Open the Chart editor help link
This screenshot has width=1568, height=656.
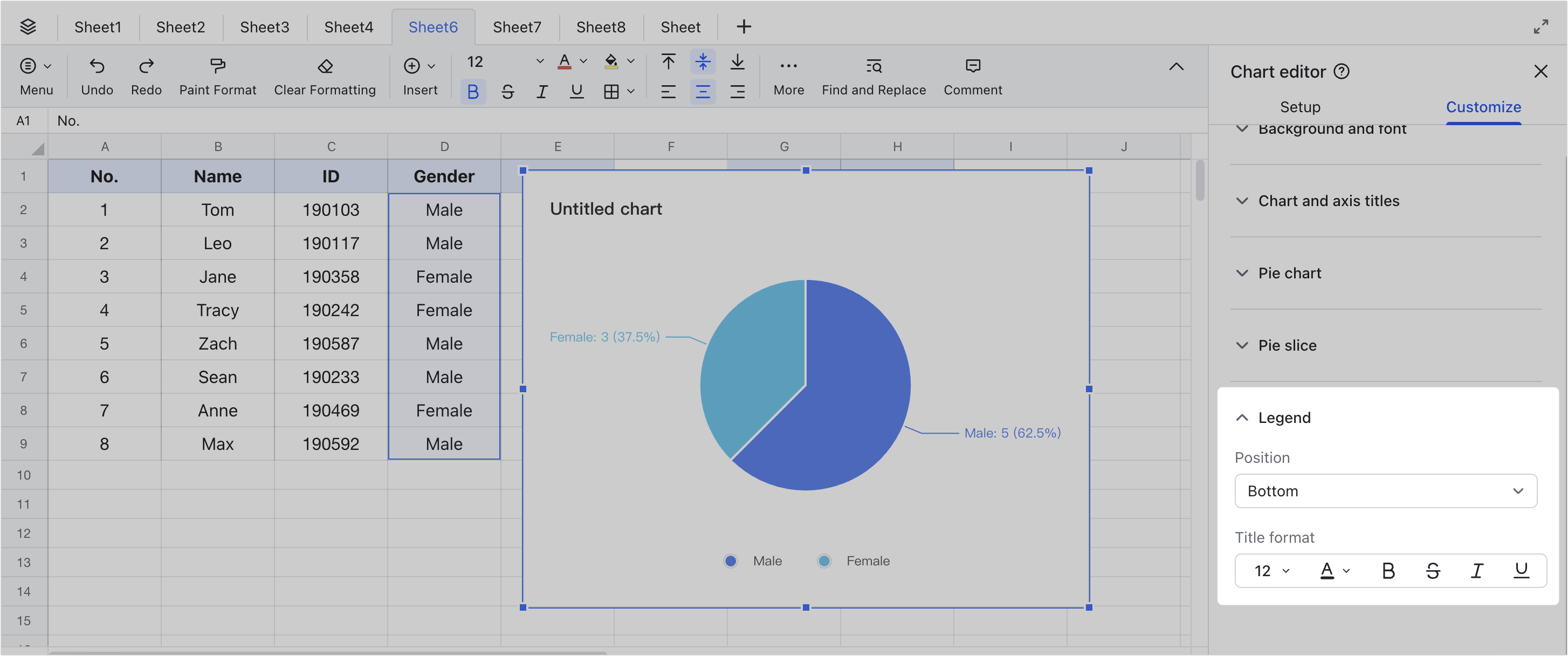tap(1342, 71)
